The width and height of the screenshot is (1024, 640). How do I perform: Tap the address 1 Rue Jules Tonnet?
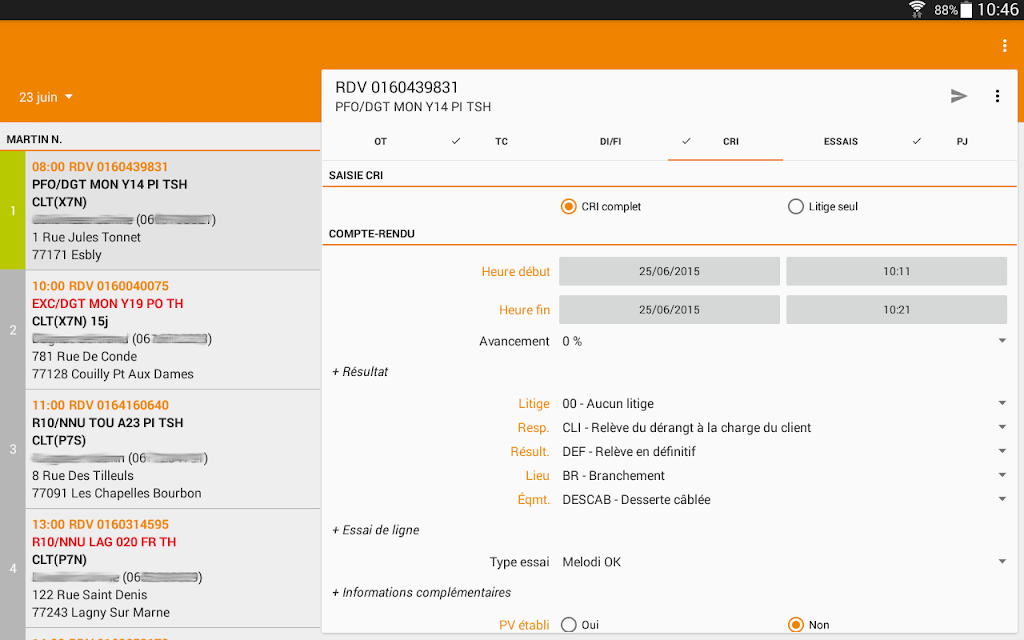86,237
